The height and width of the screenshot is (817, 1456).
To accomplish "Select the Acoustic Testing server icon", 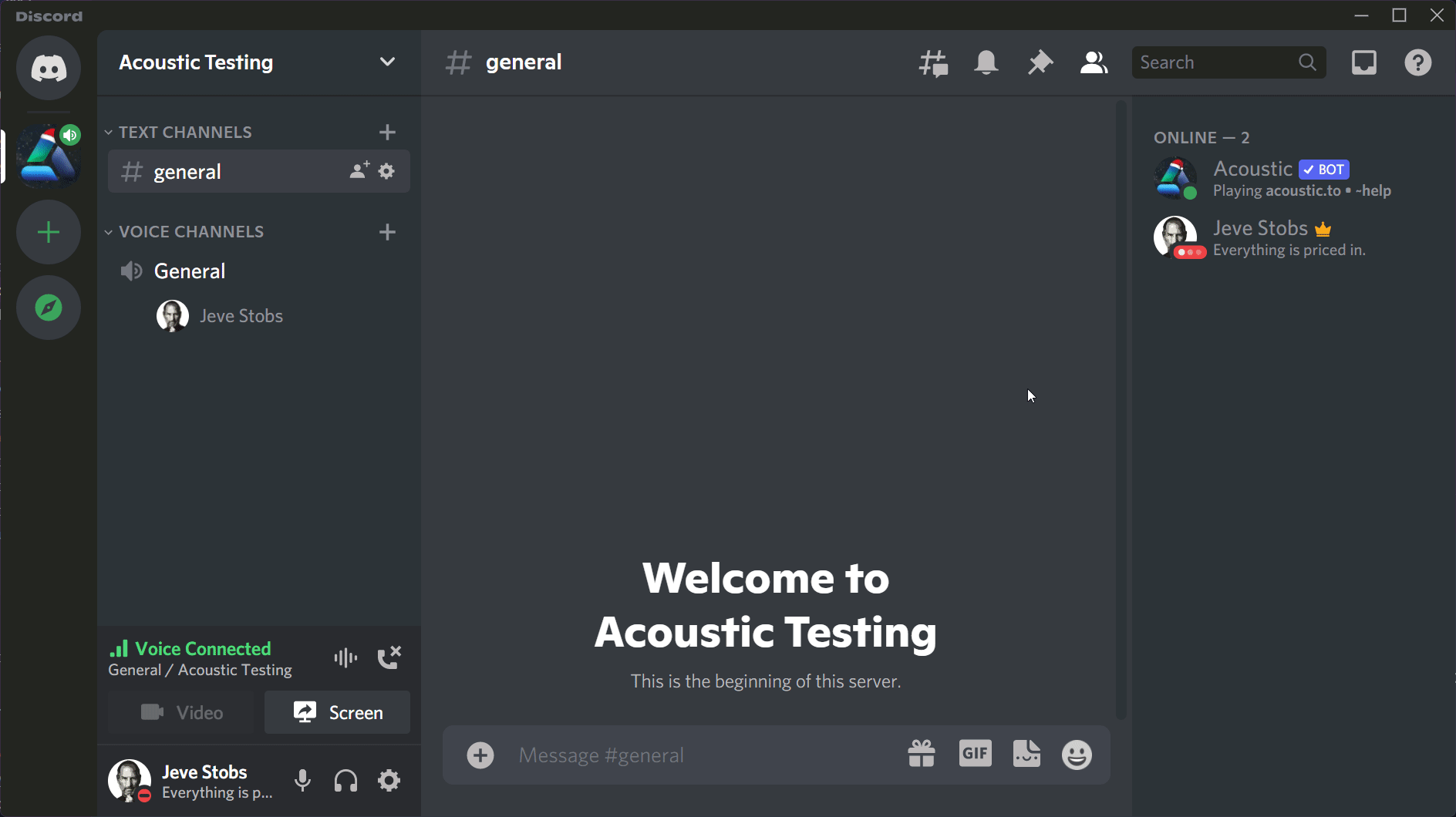I will pos(49,156).
